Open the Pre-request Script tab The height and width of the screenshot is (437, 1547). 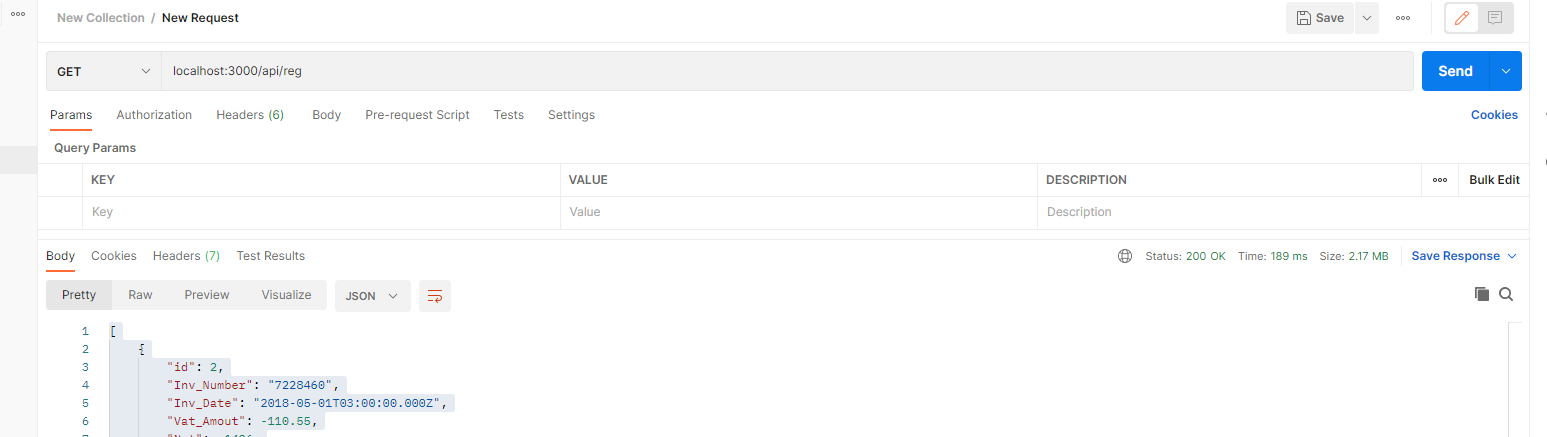(x=417, y=115)
